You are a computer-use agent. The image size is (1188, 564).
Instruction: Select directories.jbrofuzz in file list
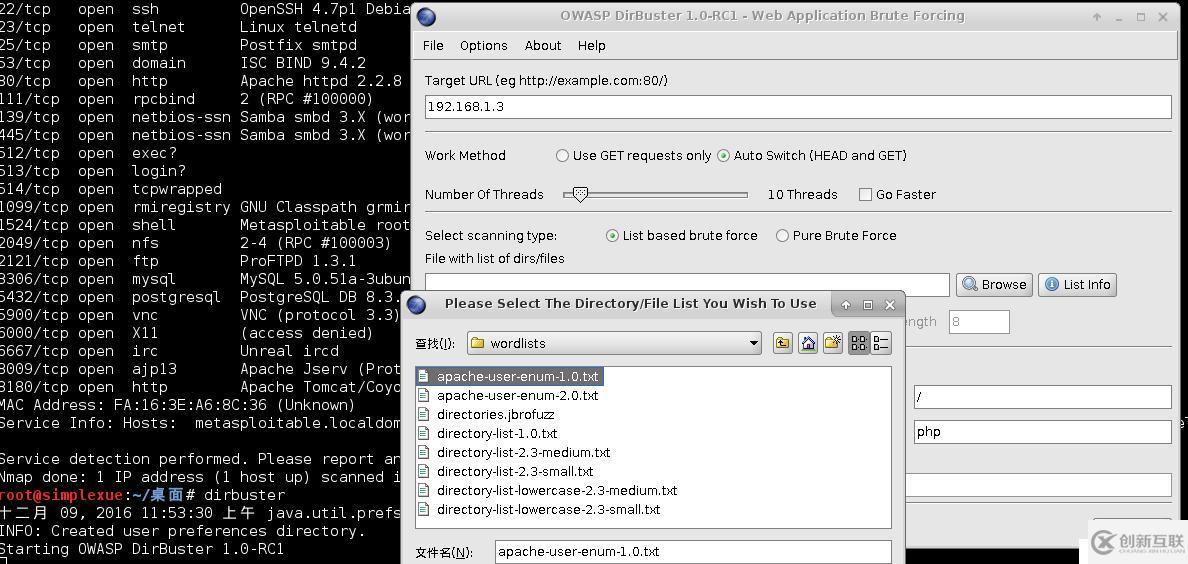coord(496,415)
